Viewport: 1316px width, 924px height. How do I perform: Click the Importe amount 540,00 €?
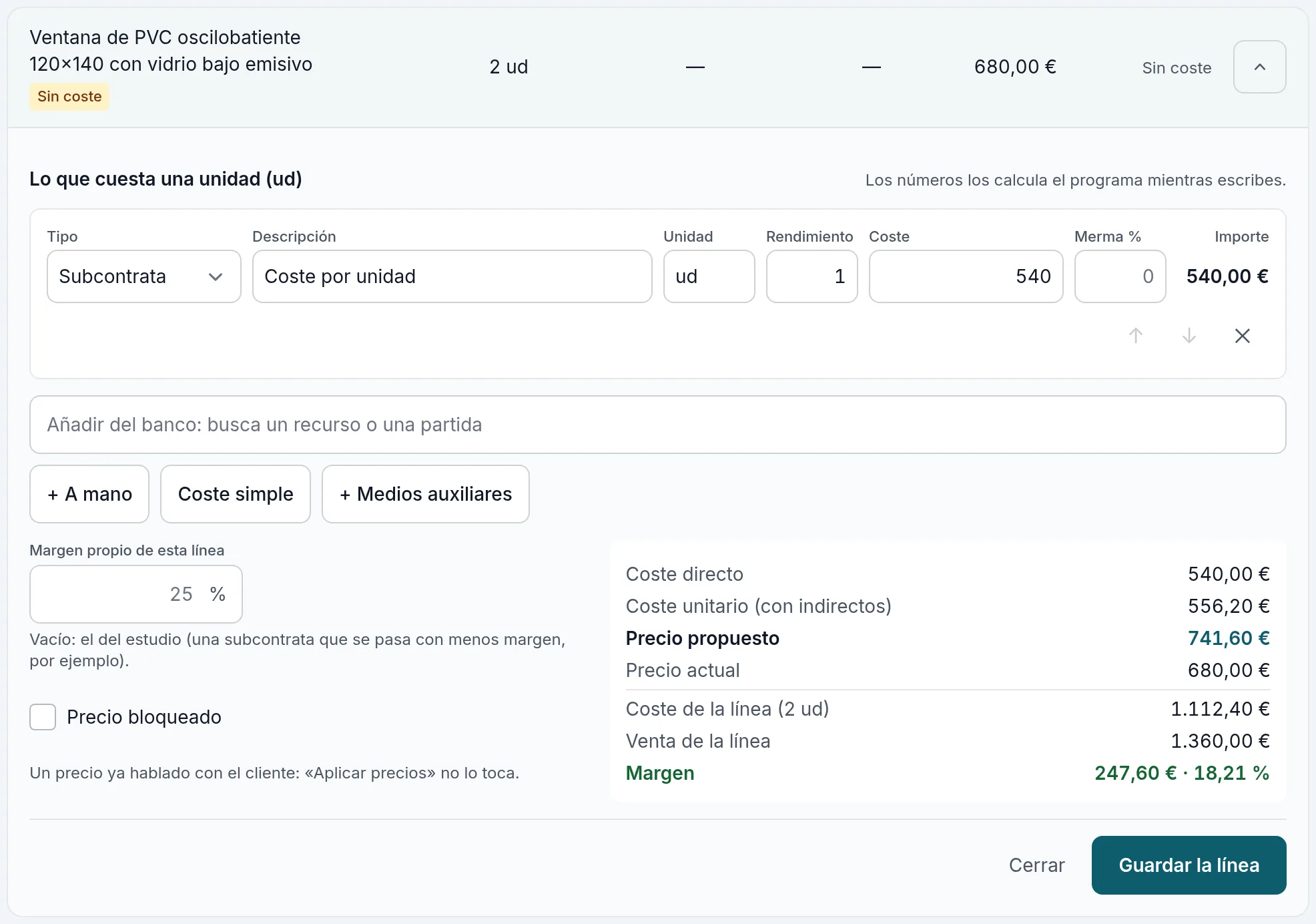pyautogui.click(x=1227, y=276)
